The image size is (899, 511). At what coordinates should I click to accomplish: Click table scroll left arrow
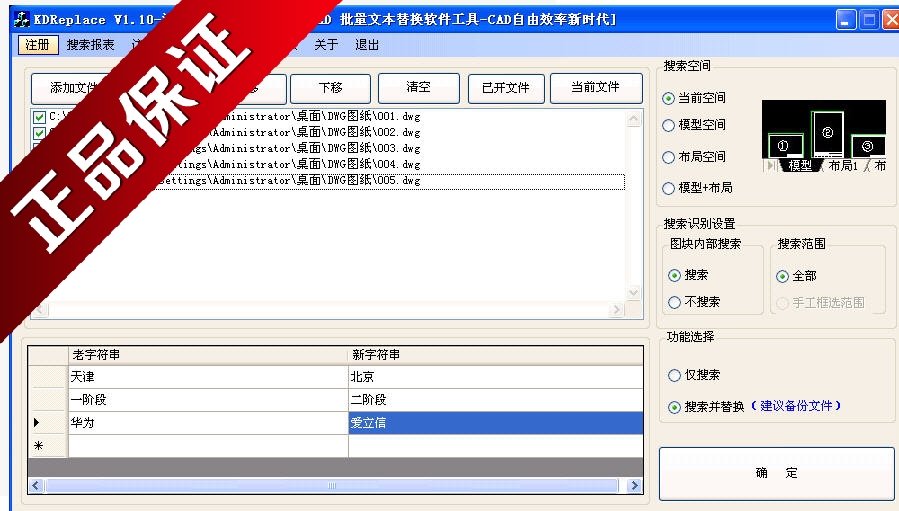[36, 486]
